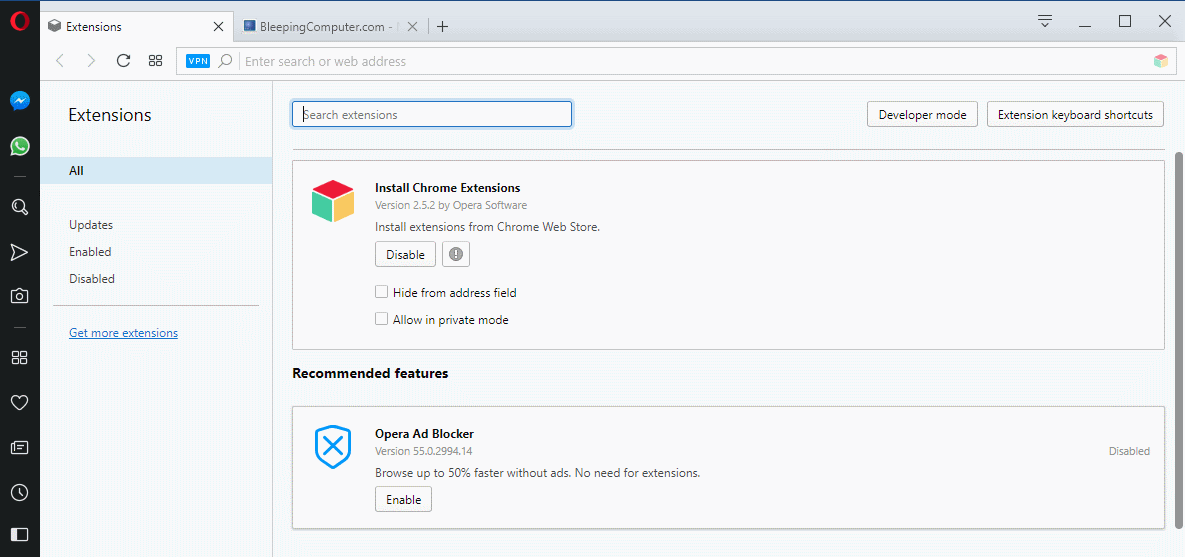
Task: Click the Opera Ad Blocker shield logo
Action: click(333, 447)
